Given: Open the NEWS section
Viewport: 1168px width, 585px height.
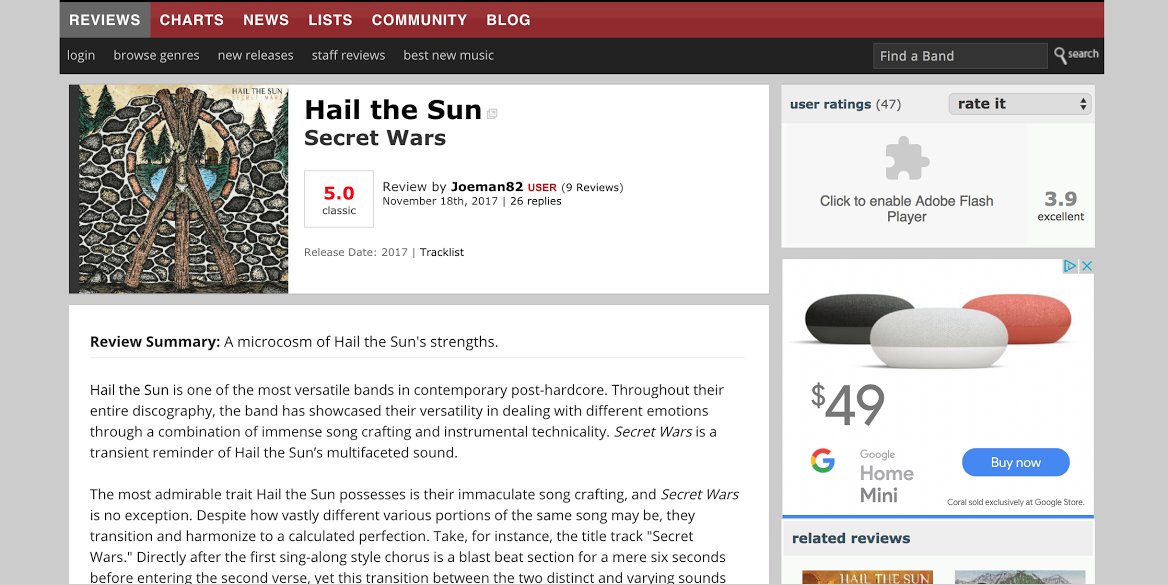Looking at the screenshot, I should coord(266,20).
